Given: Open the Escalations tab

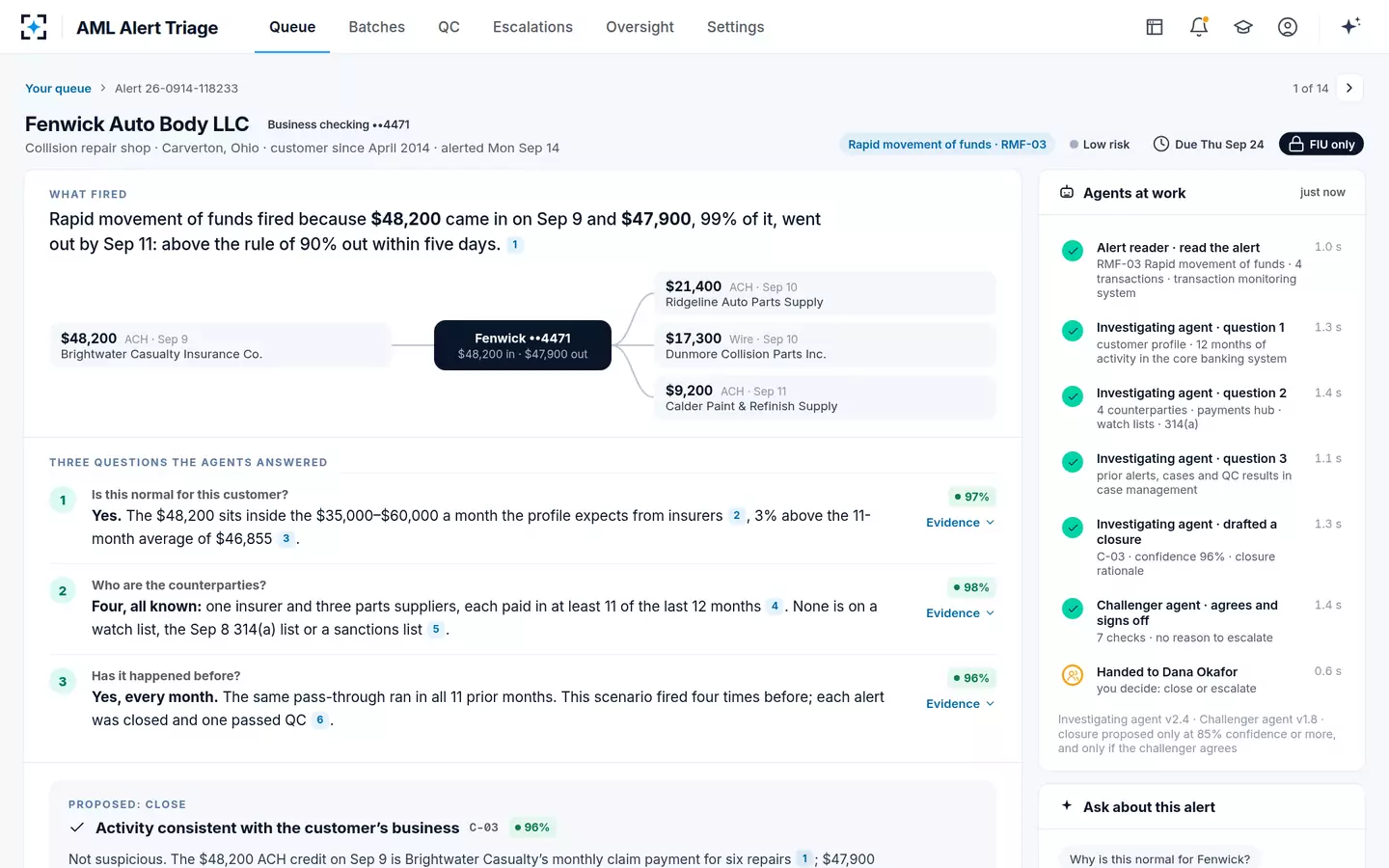Looking at the screenshot, I should (532, 27).
